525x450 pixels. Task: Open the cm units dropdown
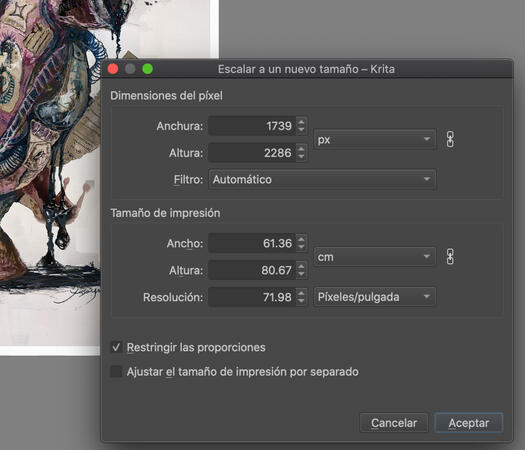(375, 257)
